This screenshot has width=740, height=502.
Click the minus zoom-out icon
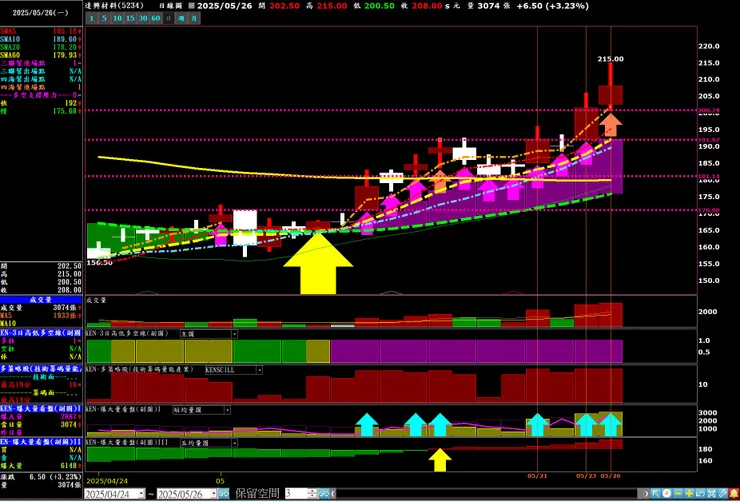[x=678, y=494]
